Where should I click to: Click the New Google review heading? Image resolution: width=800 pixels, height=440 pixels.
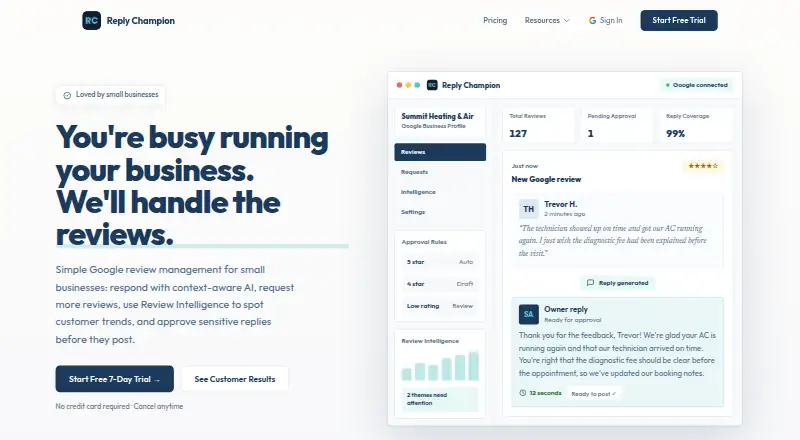coord(546,179)
